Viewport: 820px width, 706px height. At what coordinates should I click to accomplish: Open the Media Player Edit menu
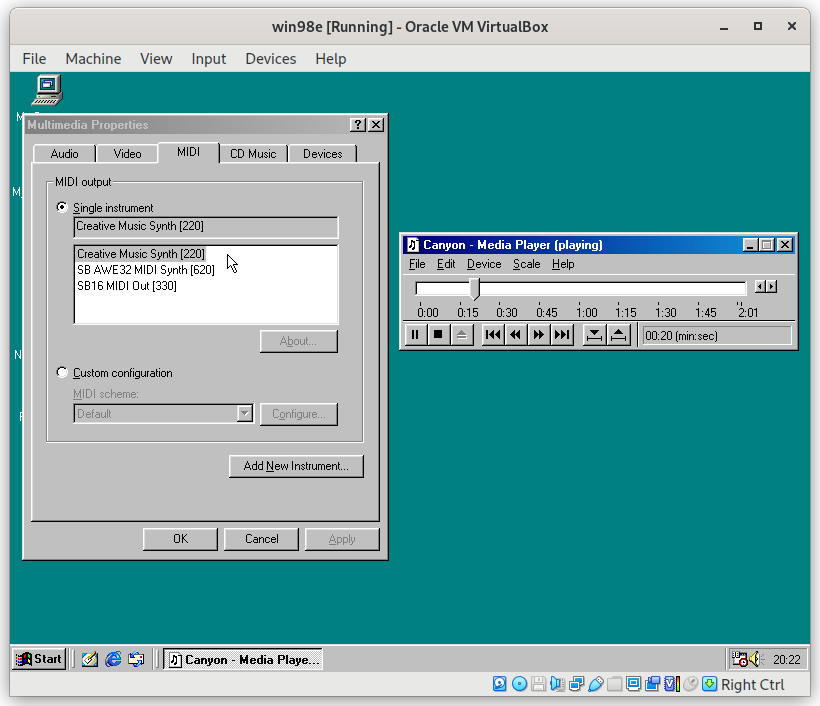tap(446, 264)
